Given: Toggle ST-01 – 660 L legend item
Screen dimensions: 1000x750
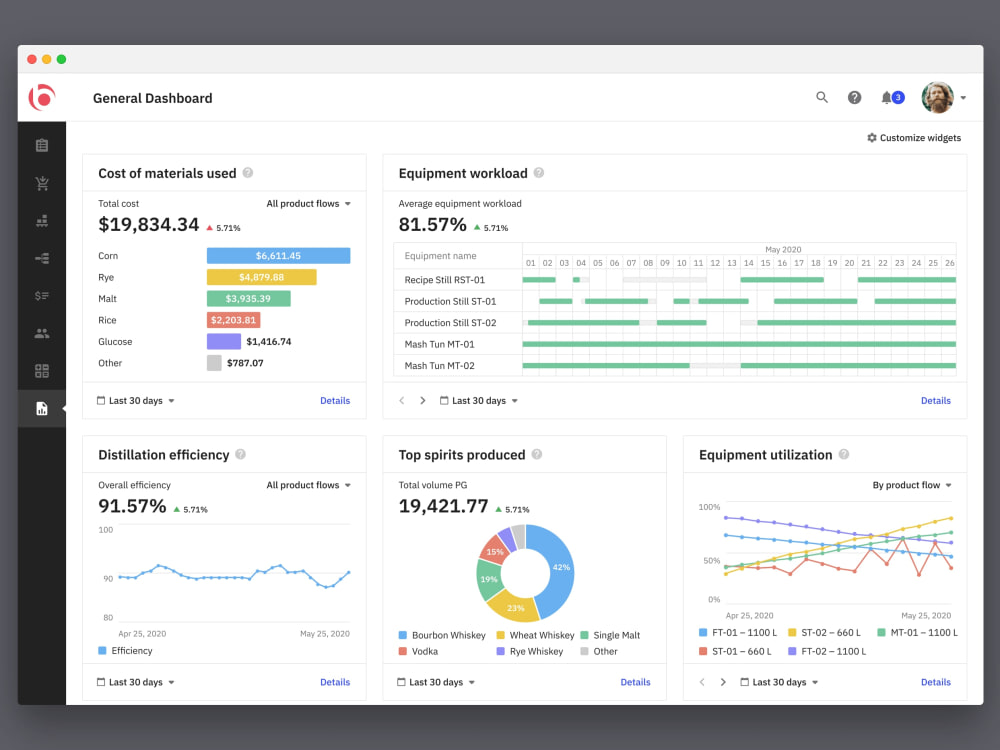Looking at the screenshot, I should 735,651.
